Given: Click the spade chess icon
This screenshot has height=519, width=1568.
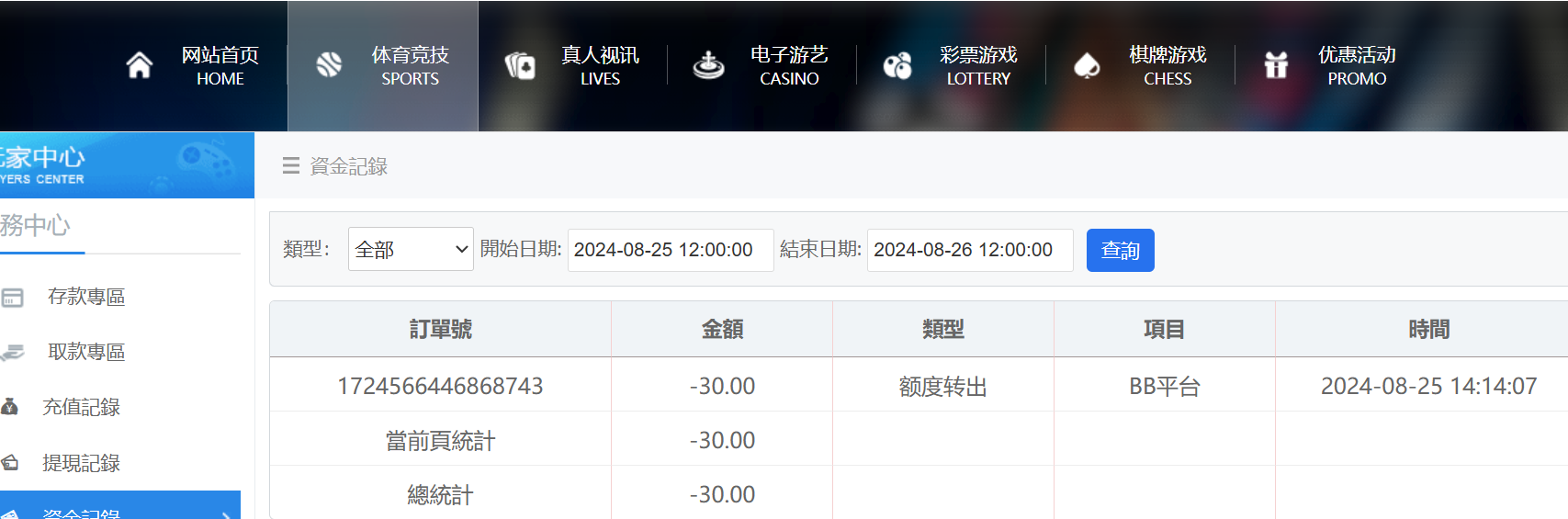Looking at the screenshot, I should [1087, 65].
